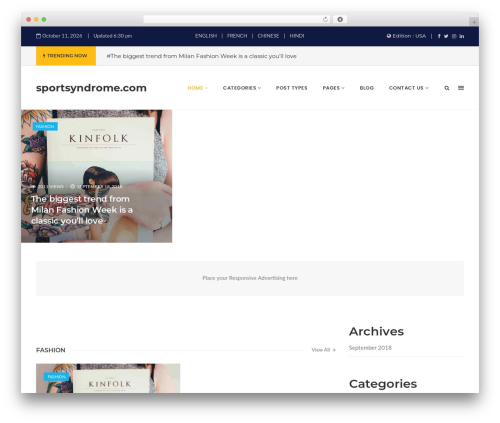Click Fashion tag on lower thumbnail
This screenshot has height=423, width=500.
[x=56, y=377]
